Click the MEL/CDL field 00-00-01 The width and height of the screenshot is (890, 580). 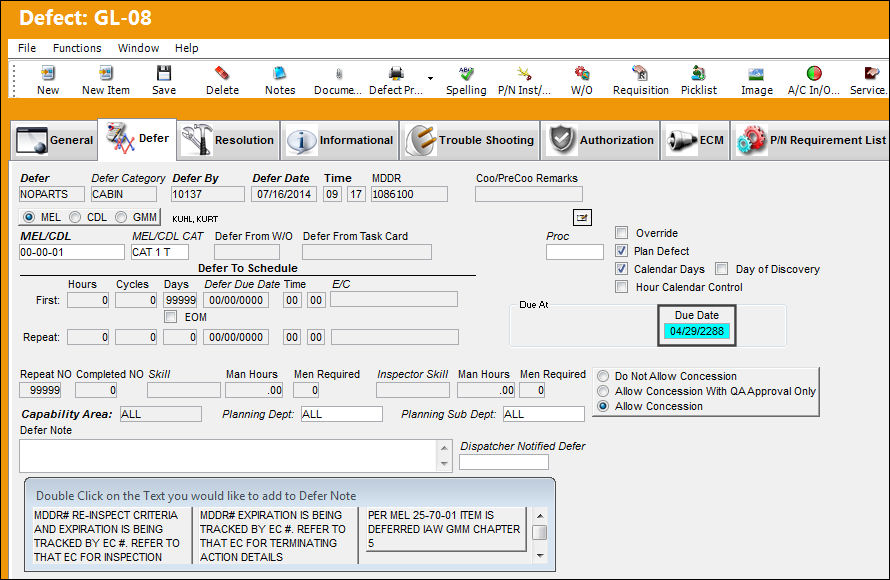(x=72, y=252)
